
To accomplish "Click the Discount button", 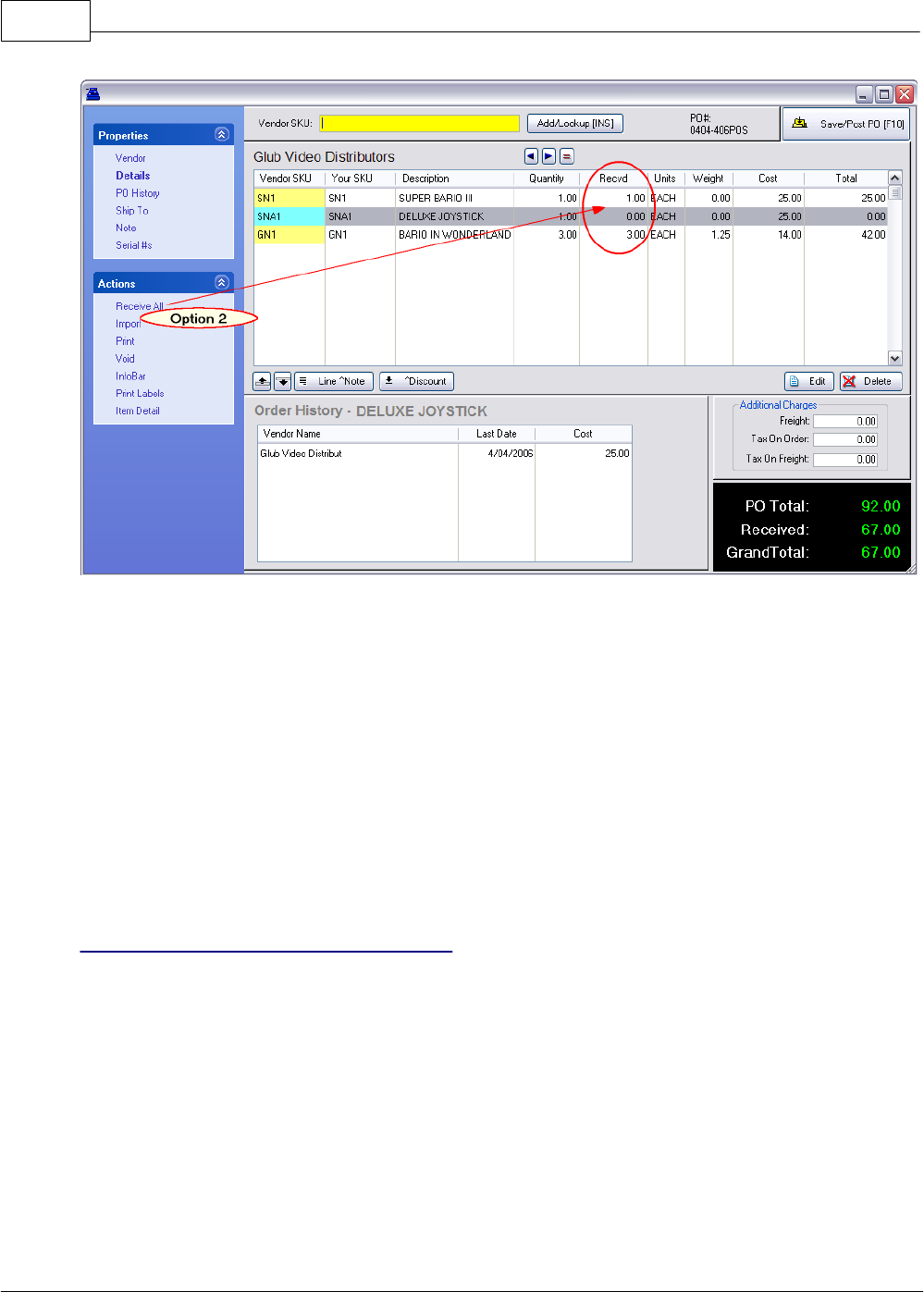I will click(x=416, y=381).
